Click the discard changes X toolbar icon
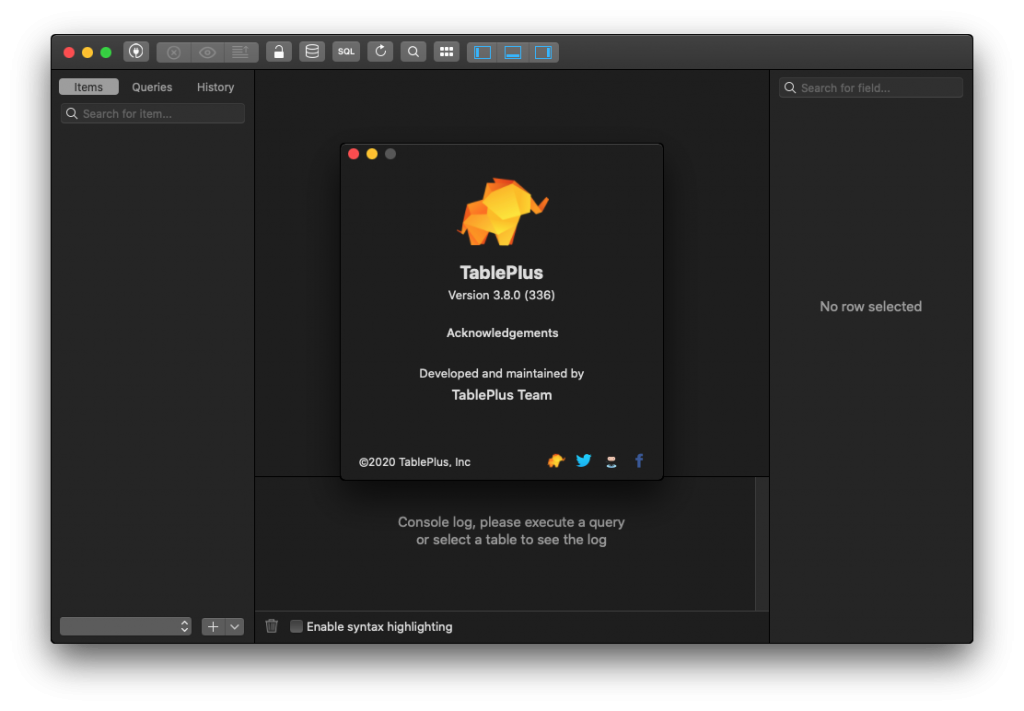 (x=174, y=52)
